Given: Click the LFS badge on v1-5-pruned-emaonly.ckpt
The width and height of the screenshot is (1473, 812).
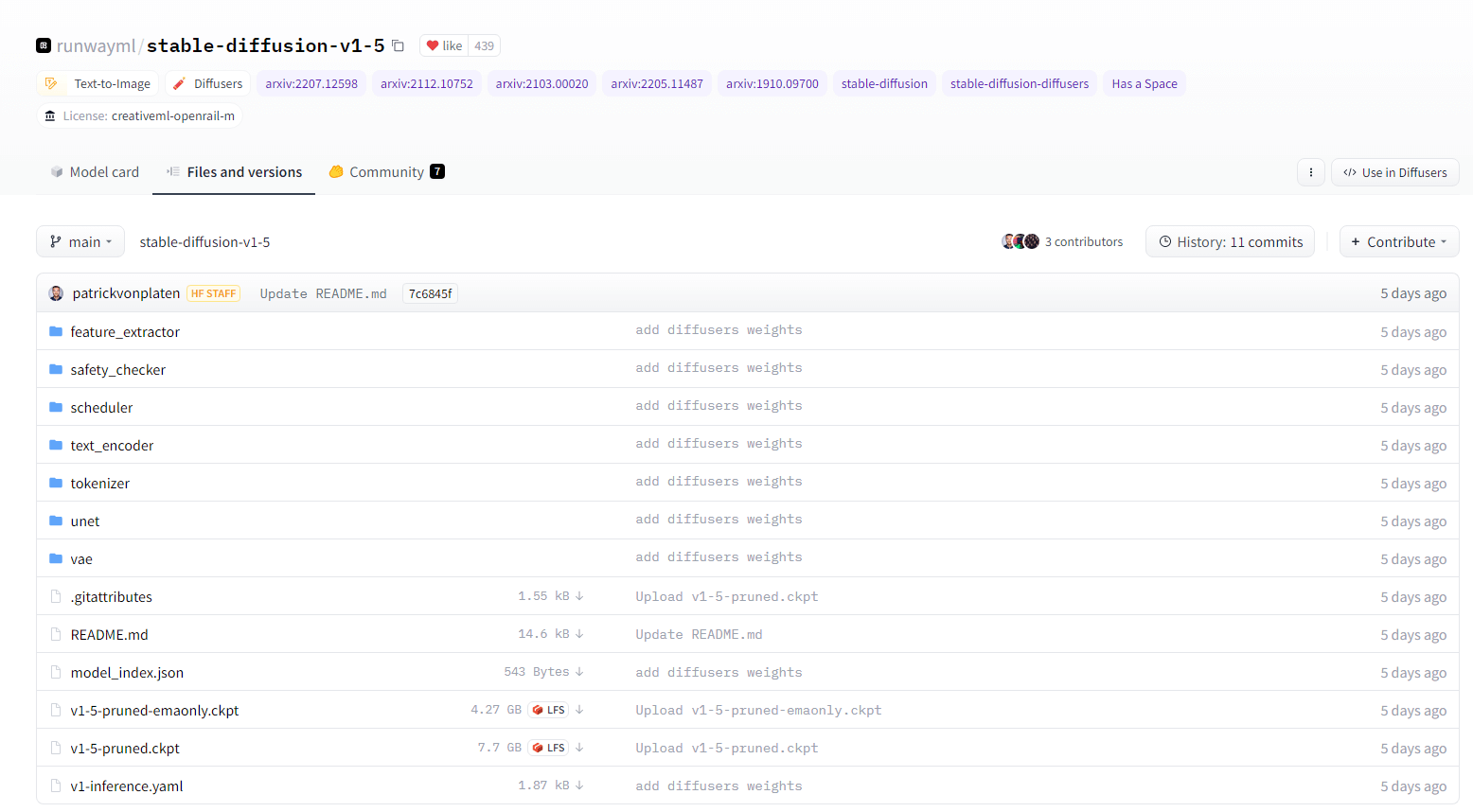Looking at the screenshot, I should click(x=549, y=710).
